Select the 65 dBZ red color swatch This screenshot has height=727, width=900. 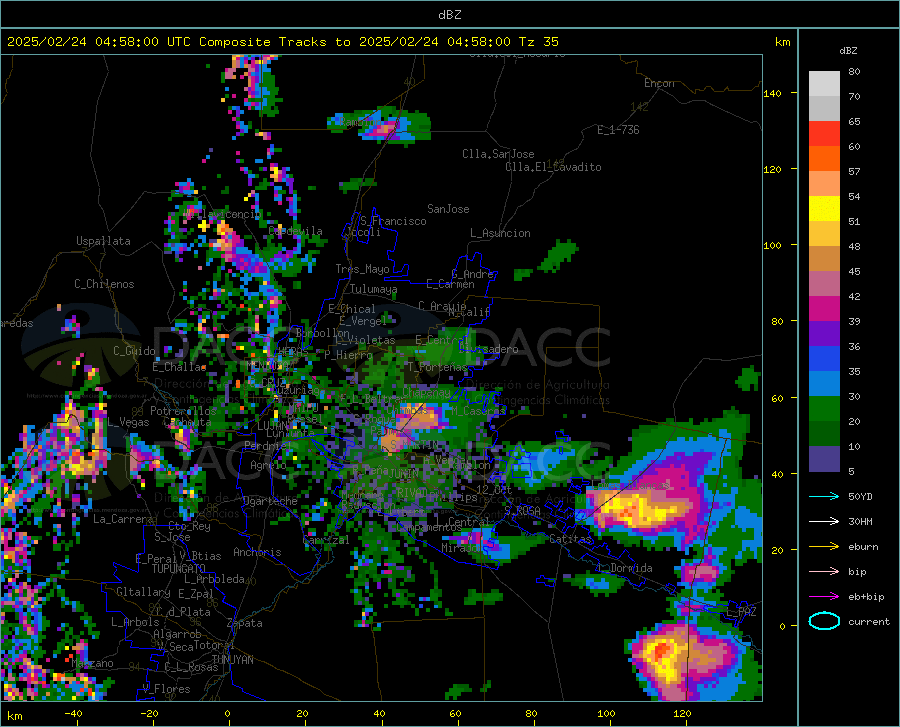click(824, 133)
